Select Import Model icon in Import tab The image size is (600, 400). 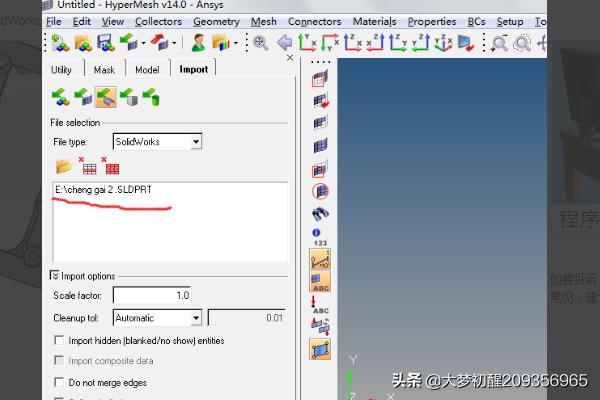60,97
